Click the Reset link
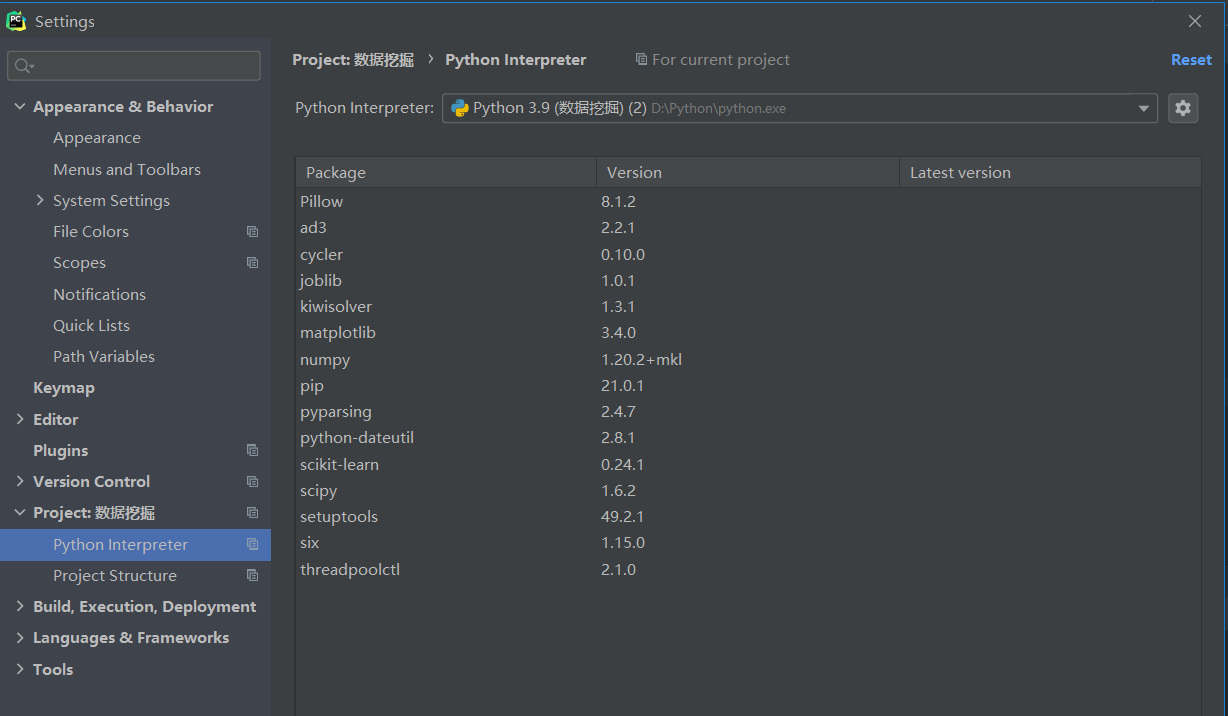This screenshot has height=716, width=1228. [x=1191, y=60]
